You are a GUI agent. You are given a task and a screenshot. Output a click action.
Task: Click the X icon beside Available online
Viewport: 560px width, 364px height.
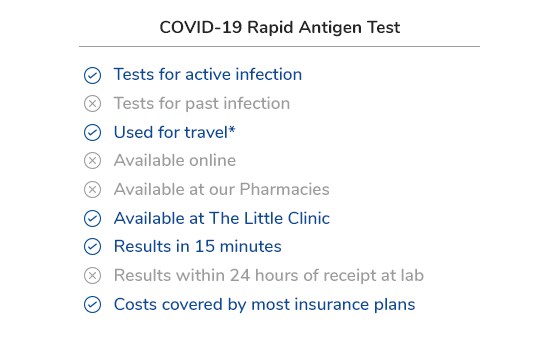[x=92, y=161]
